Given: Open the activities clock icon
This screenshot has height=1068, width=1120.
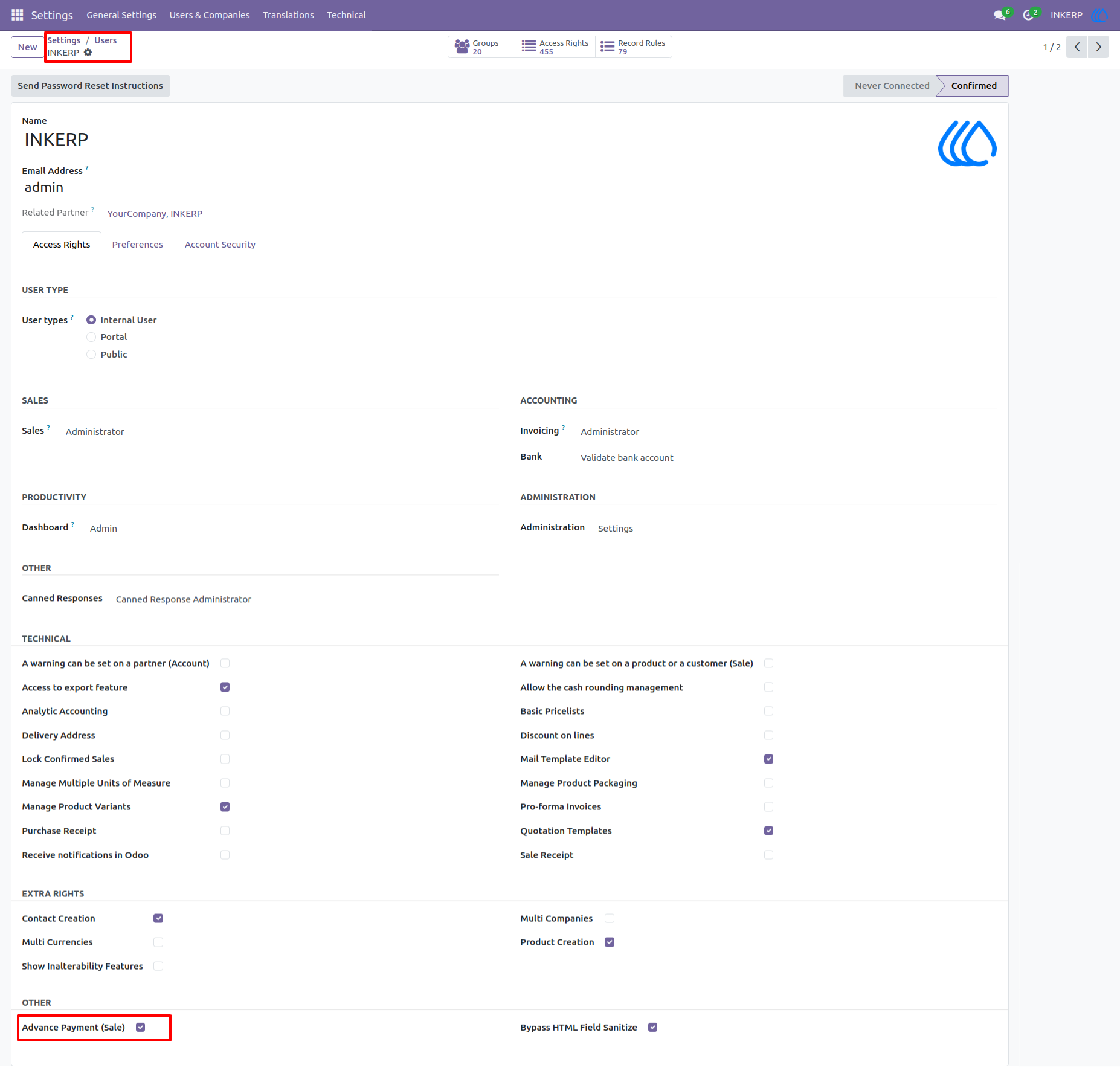Looking at the screenshot, I should click(x=1029, y=14).
